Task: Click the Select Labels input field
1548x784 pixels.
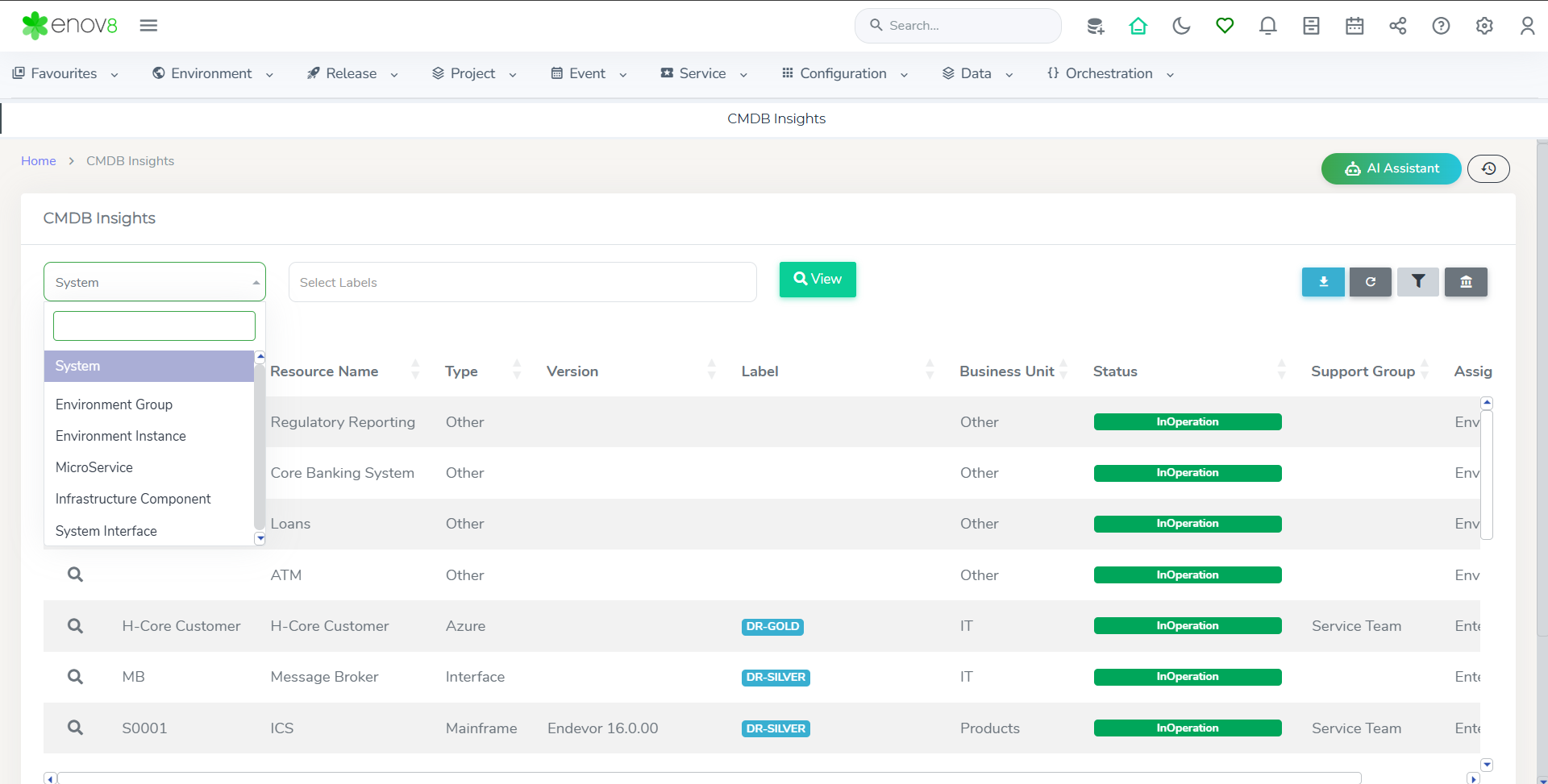Action: pos(522,282)
